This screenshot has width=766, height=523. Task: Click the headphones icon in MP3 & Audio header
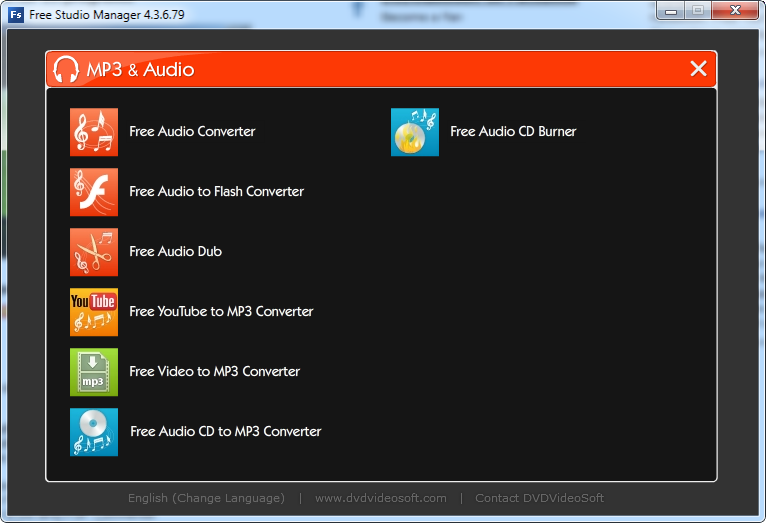(66, 69)
